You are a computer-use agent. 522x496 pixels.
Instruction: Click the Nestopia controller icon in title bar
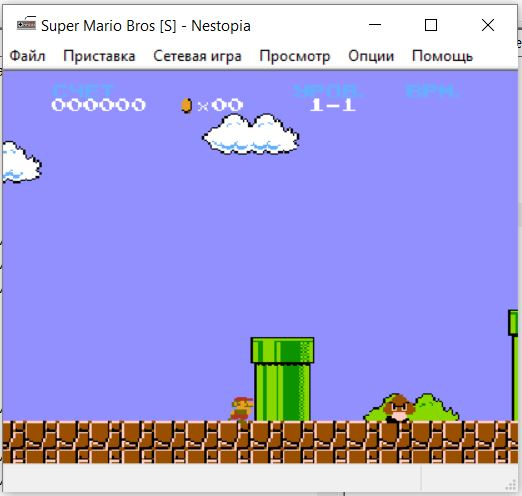click(26, 24)
